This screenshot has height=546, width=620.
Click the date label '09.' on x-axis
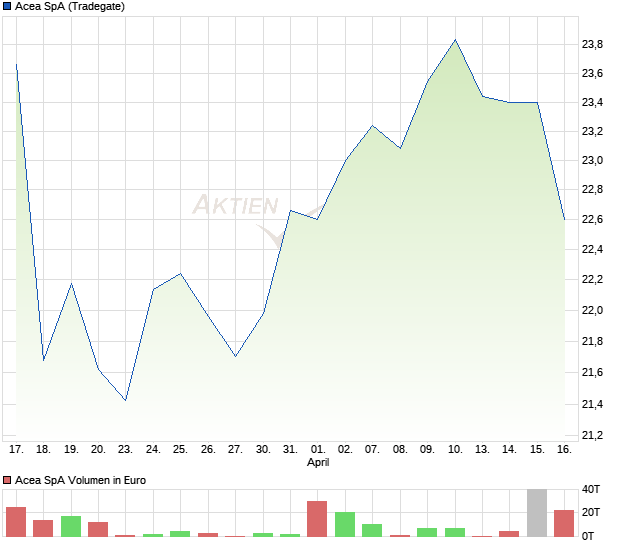[x=427, y=450]
